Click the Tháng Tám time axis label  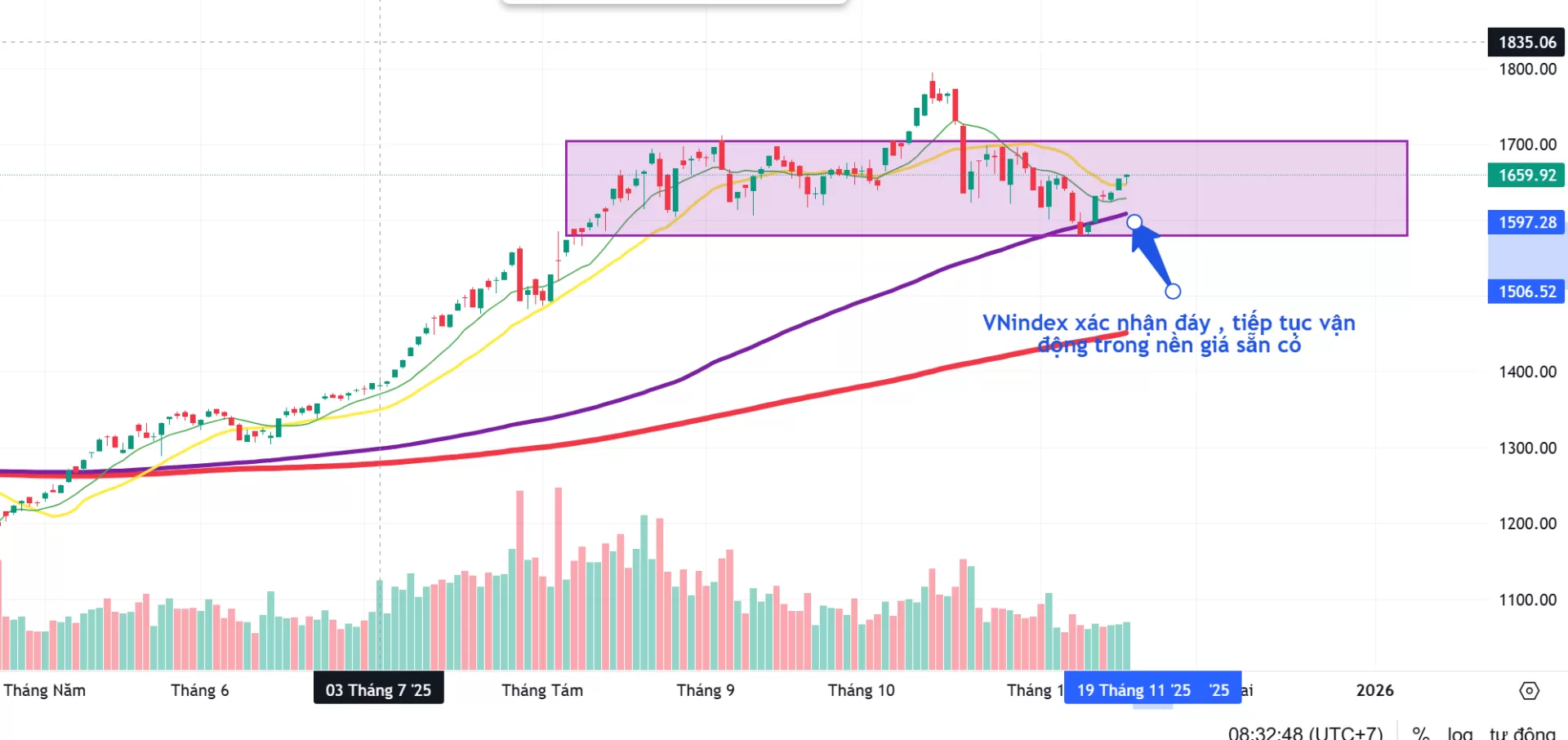point(542,690)
